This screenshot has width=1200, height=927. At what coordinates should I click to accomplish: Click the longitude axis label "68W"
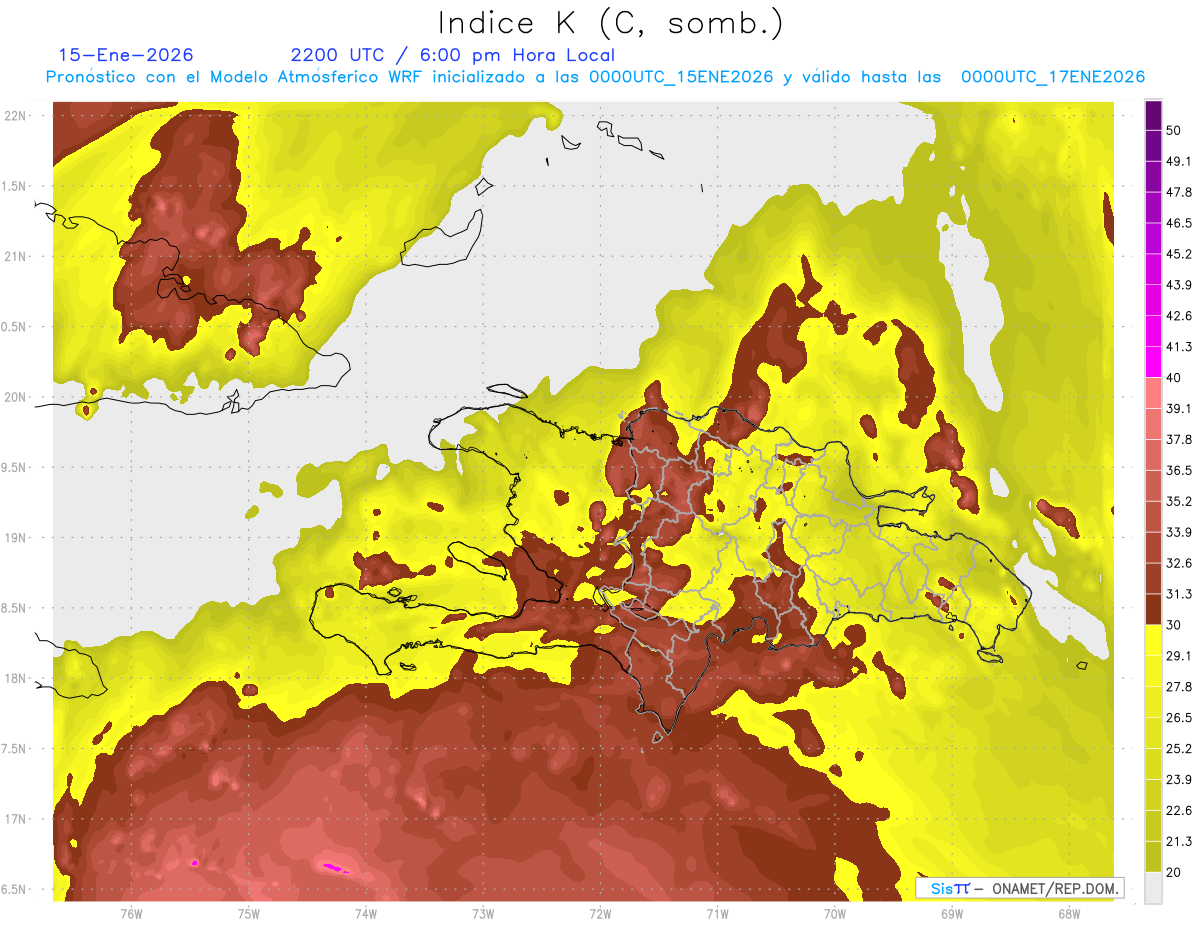1068,914
